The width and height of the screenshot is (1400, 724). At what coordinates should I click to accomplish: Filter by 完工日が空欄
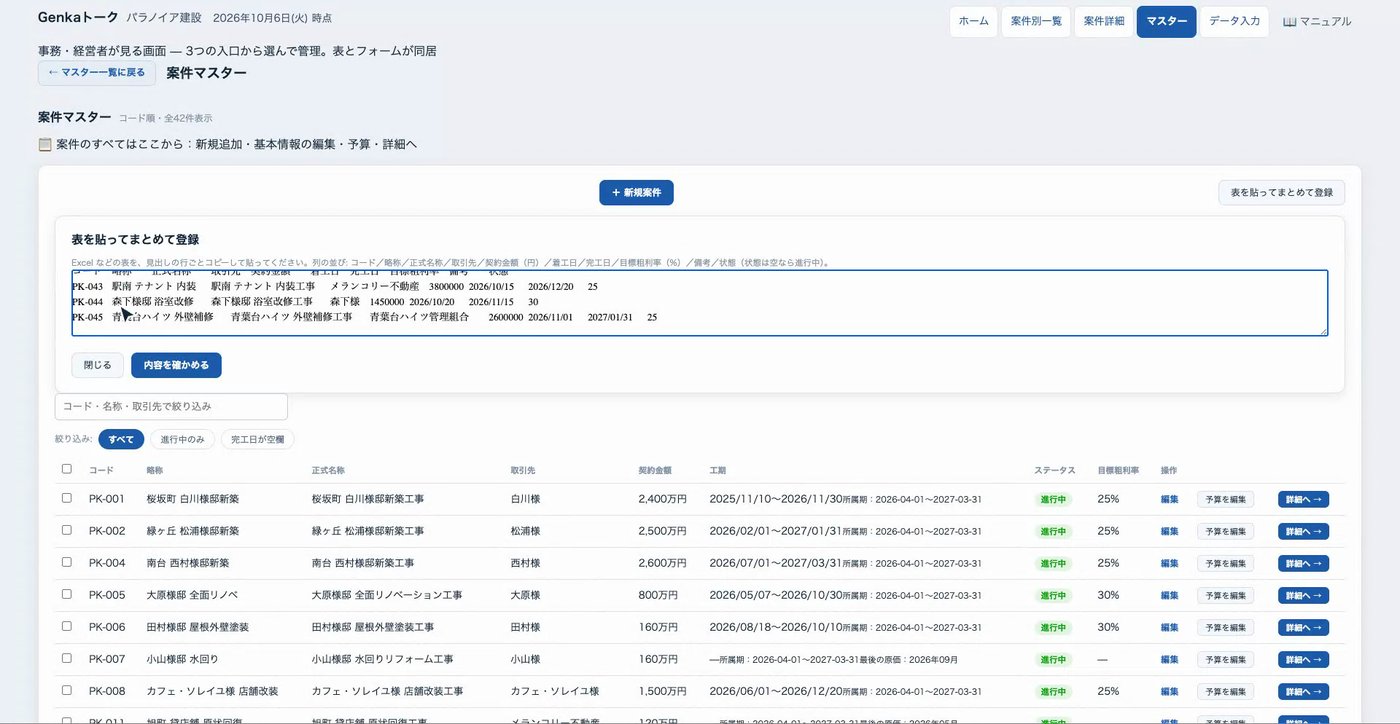tap(258, 439)
